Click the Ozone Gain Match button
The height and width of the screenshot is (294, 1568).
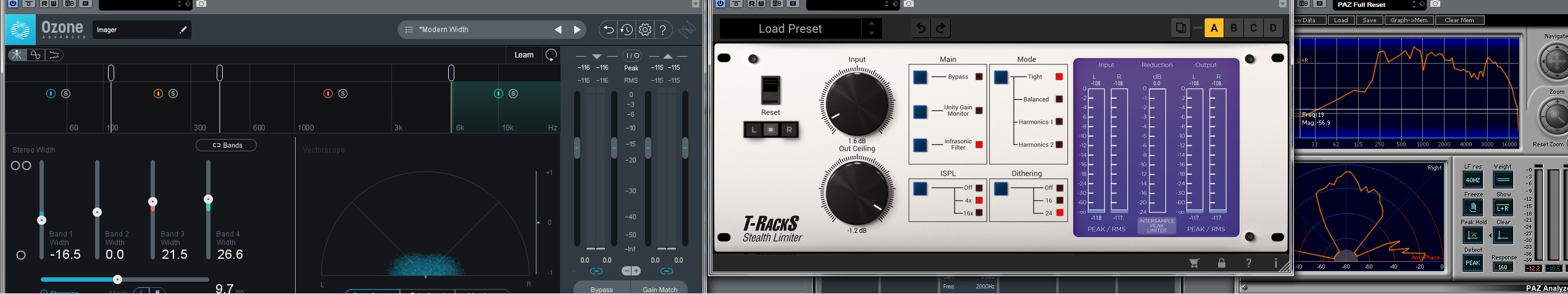[660, 288]
